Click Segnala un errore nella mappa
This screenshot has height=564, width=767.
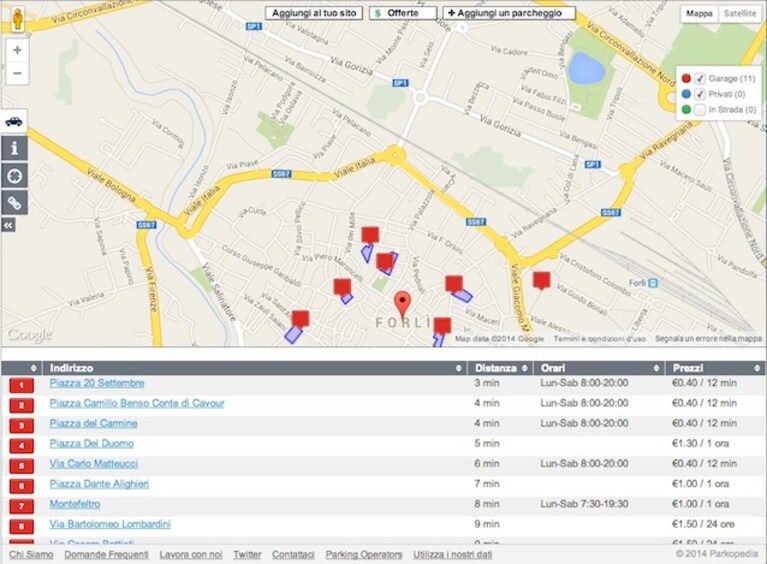[708, 338]
